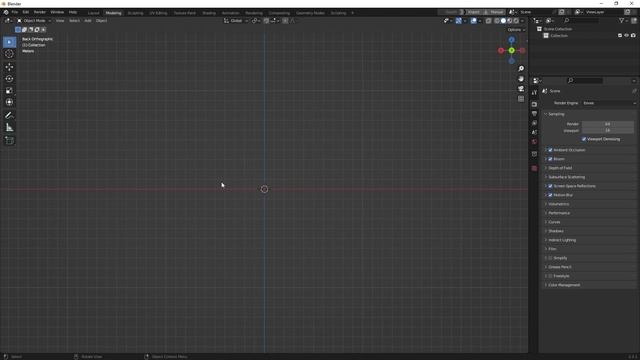Screen dimensions: 640x360
Task: Enable Simplify checkbox
Action: pos(550,258)
